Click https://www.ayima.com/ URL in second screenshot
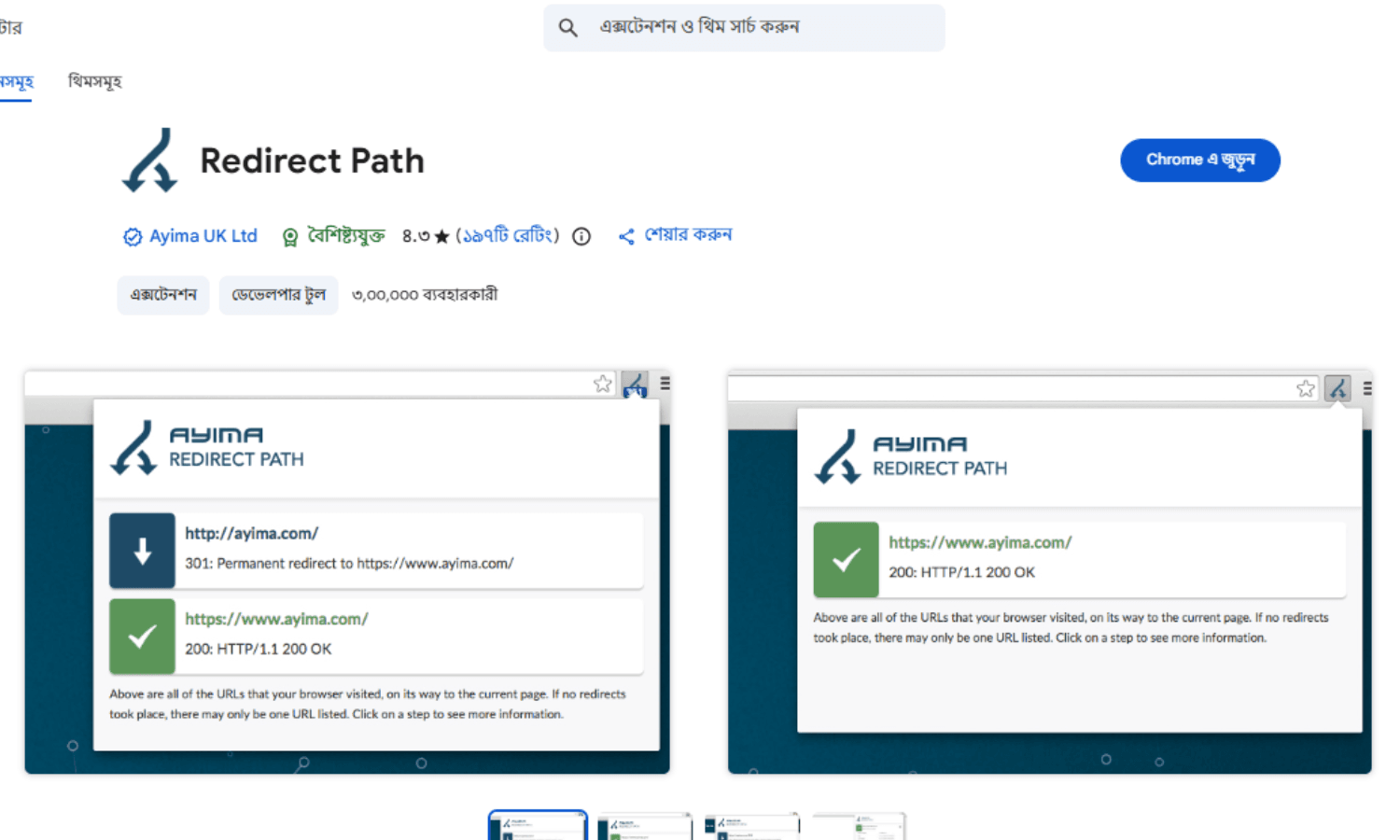The height and width of the screenshot is (840, 1400). (x=980, y=542)
